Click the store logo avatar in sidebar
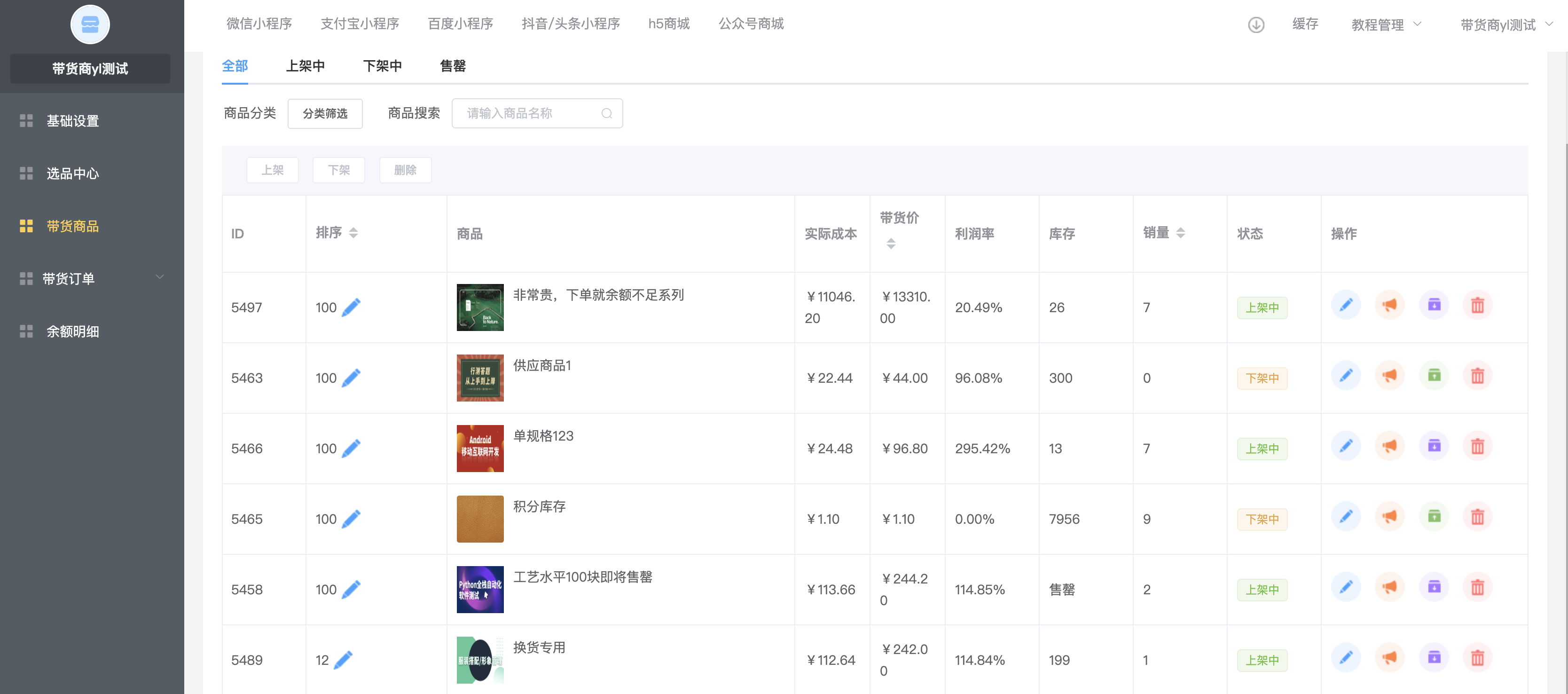This screenshot has width=1568, height=694. tap(90, 24)
